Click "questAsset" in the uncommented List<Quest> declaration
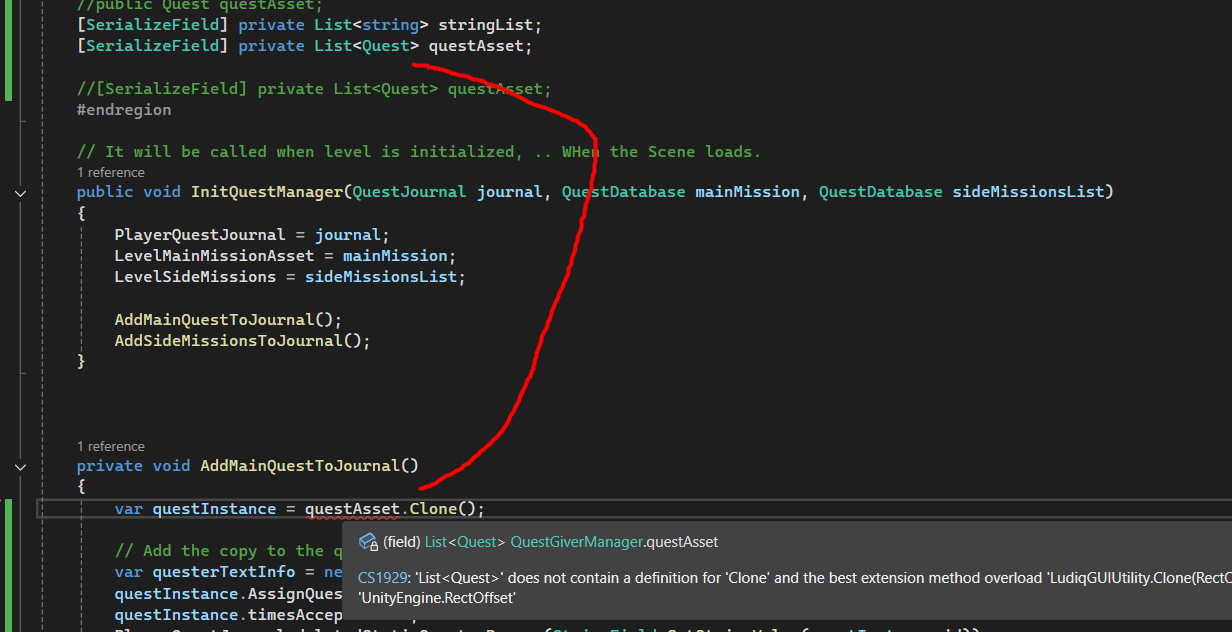This screenshot has height=632, width=1232. (x=476, y=46)
